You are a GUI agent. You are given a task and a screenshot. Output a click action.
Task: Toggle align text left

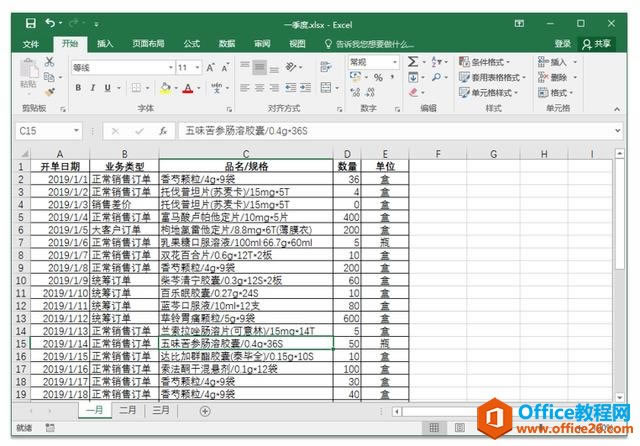point(245,88)
